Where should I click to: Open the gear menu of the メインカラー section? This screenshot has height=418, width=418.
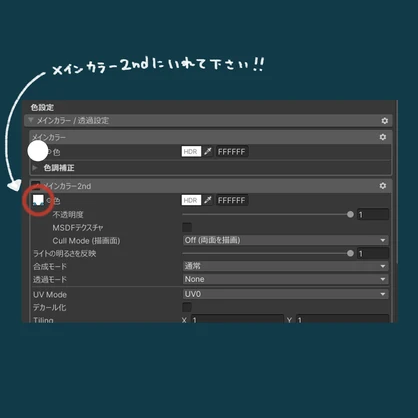383,137
